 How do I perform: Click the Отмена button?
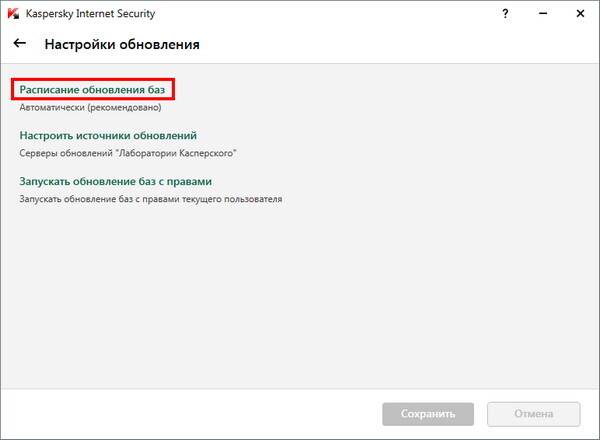pos(533,414)
